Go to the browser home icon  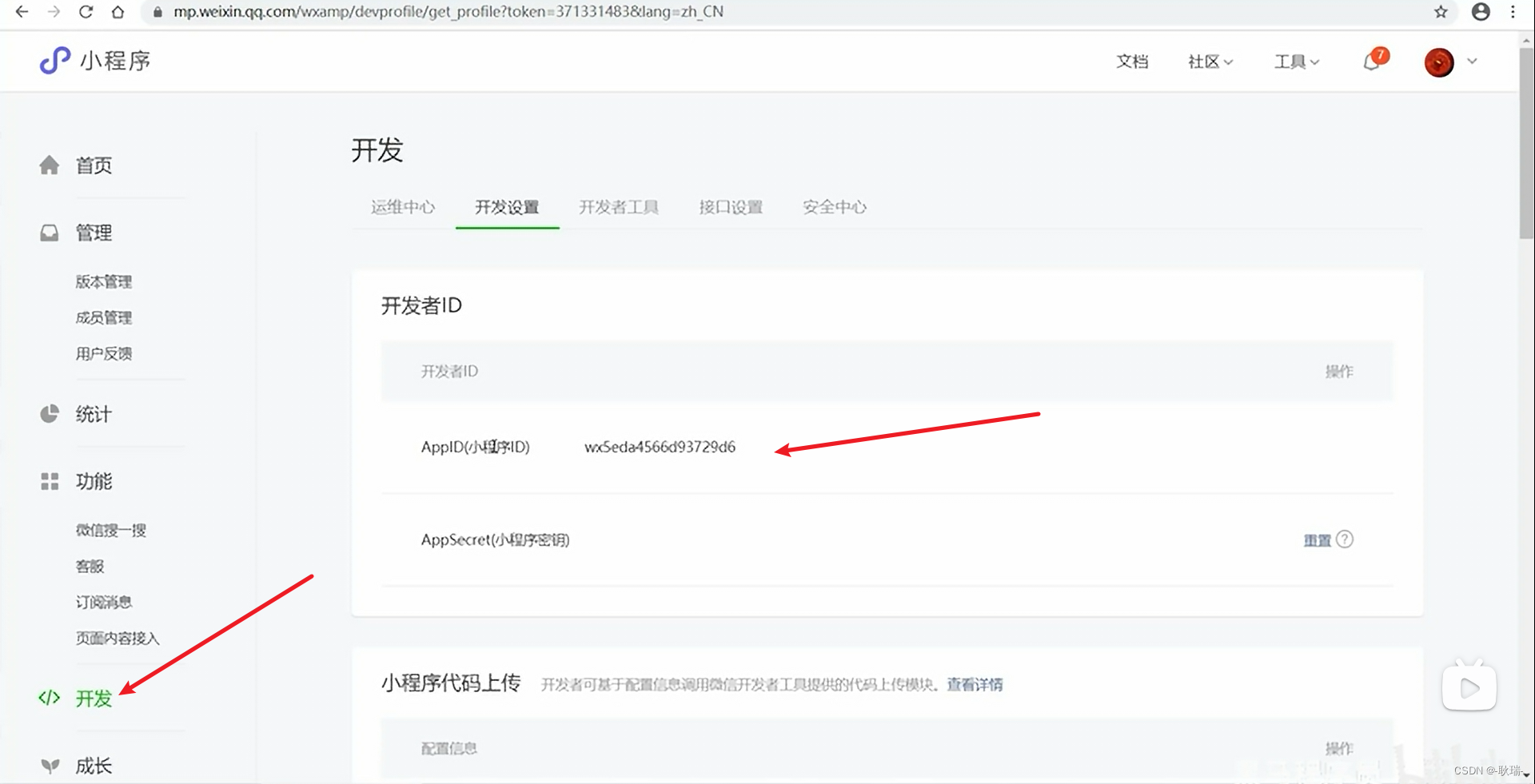coord(118,12)
